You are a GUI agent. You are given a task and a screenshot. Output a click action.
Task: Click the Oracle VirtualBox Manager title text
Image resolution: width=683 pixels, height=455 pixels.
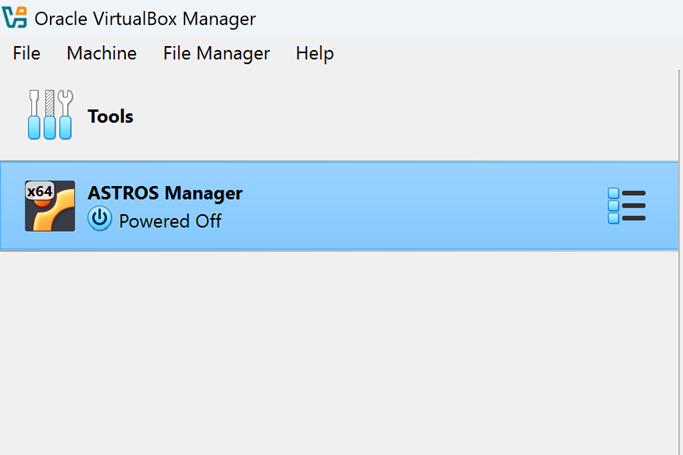point(145,19)
